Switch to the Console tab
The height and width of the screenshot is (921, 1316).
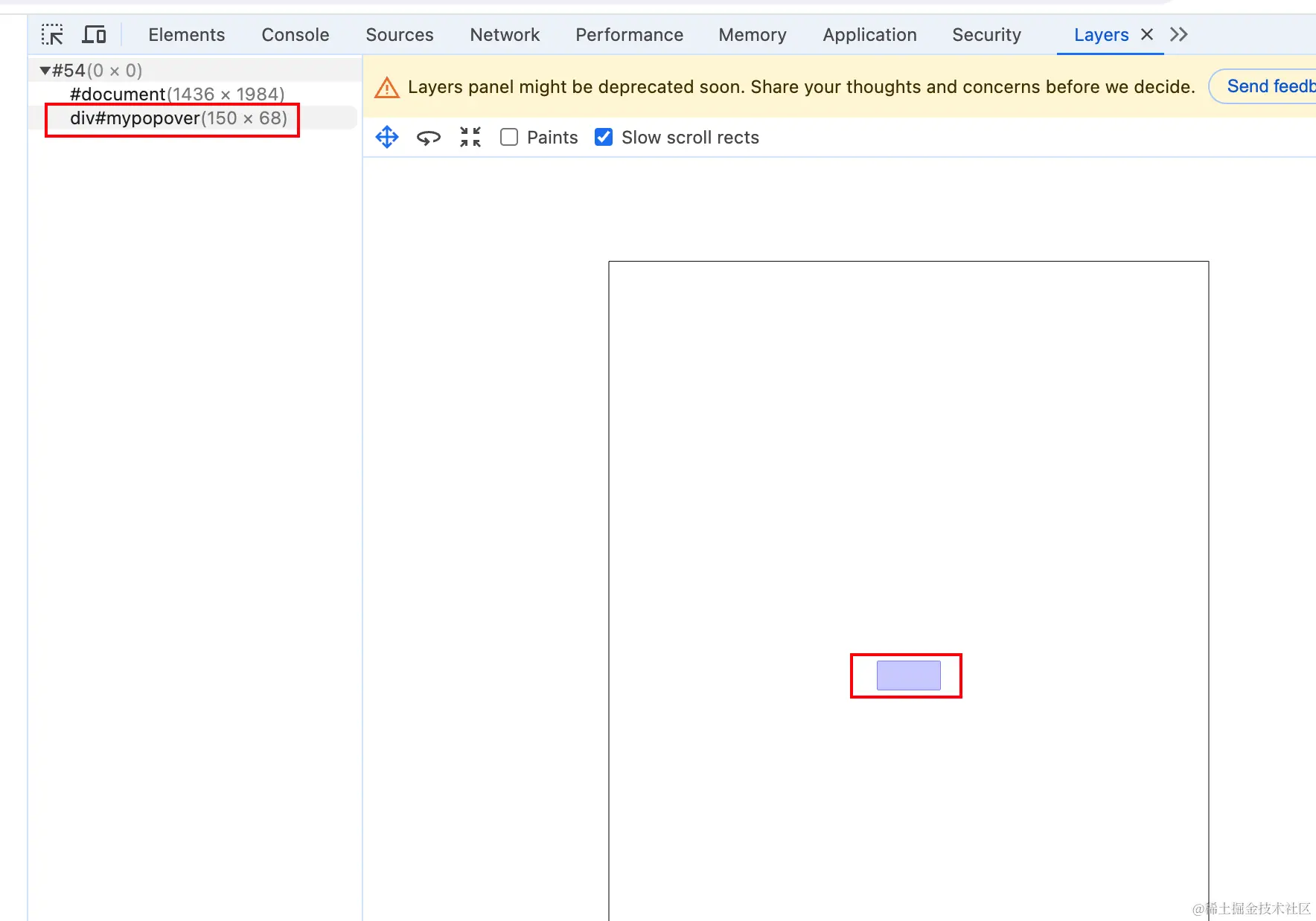coord(296,35)
